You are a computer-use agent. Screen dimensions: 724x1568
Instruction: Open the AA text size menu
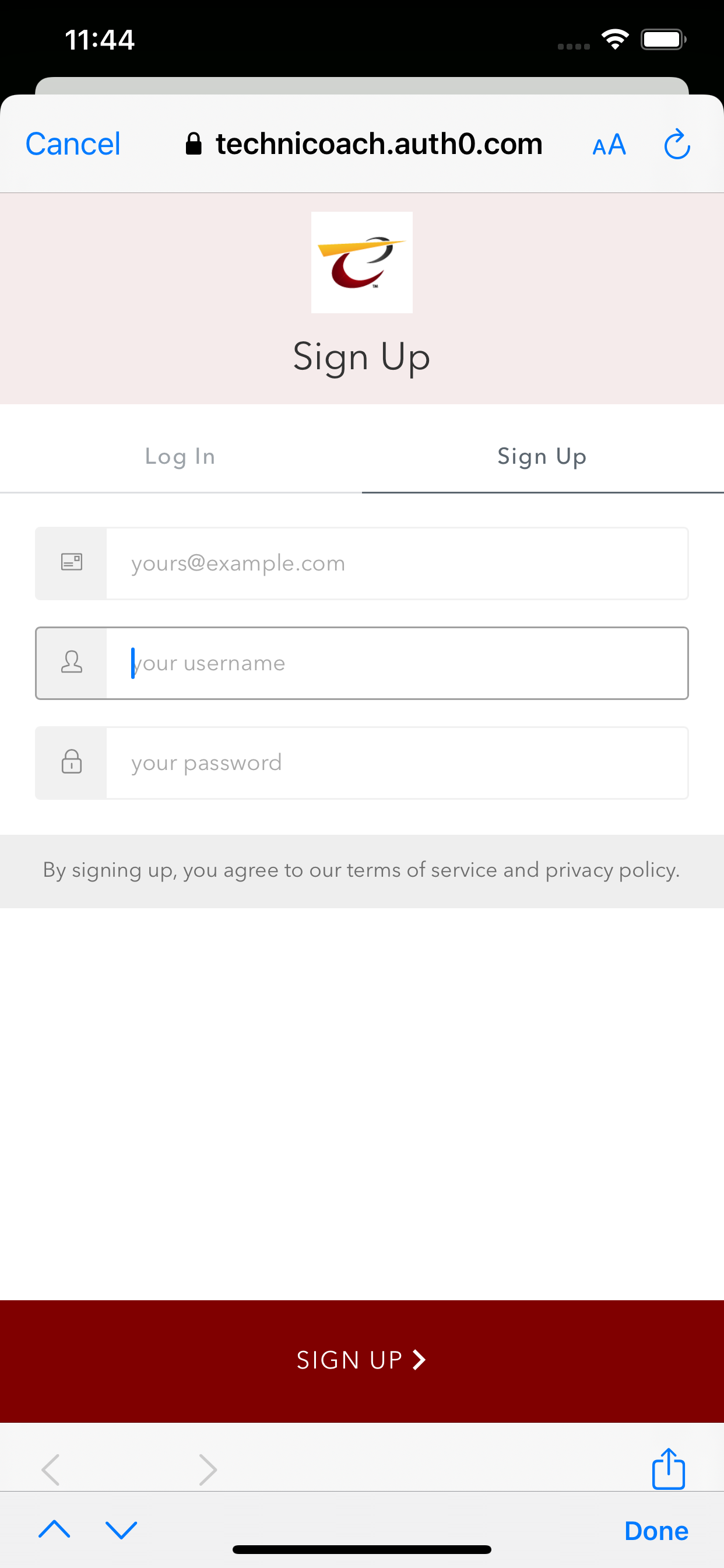click(609, 145)
